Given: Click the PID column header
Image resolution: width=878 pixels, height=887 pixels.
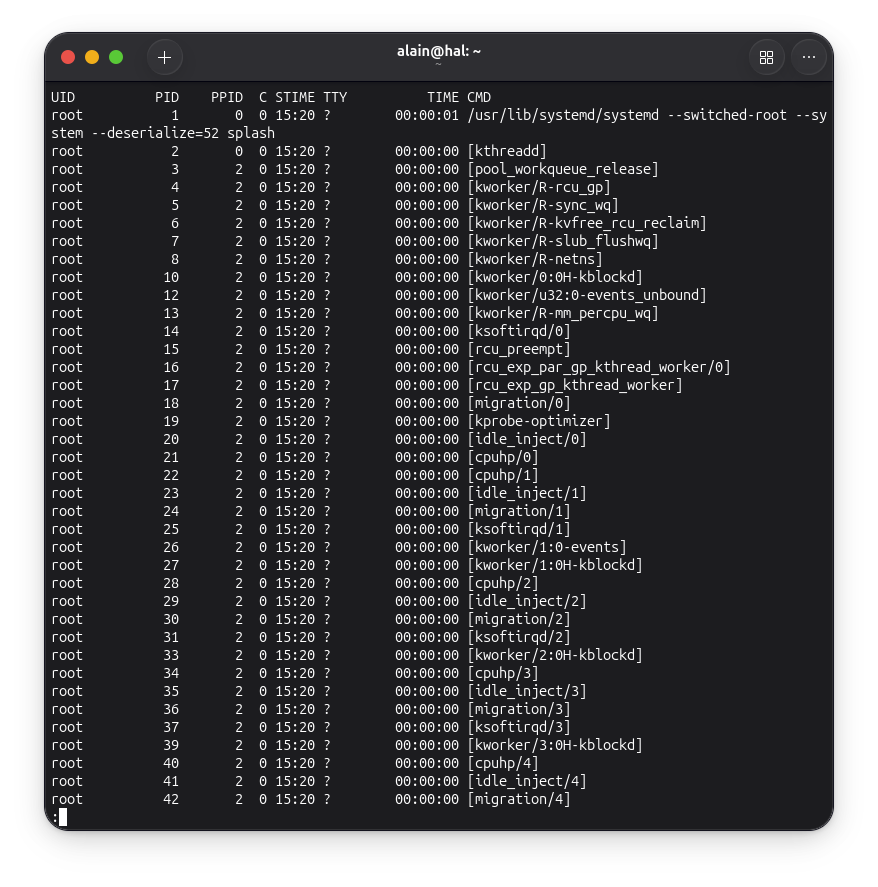Looking at the screenshot, I should pos(167,97).
